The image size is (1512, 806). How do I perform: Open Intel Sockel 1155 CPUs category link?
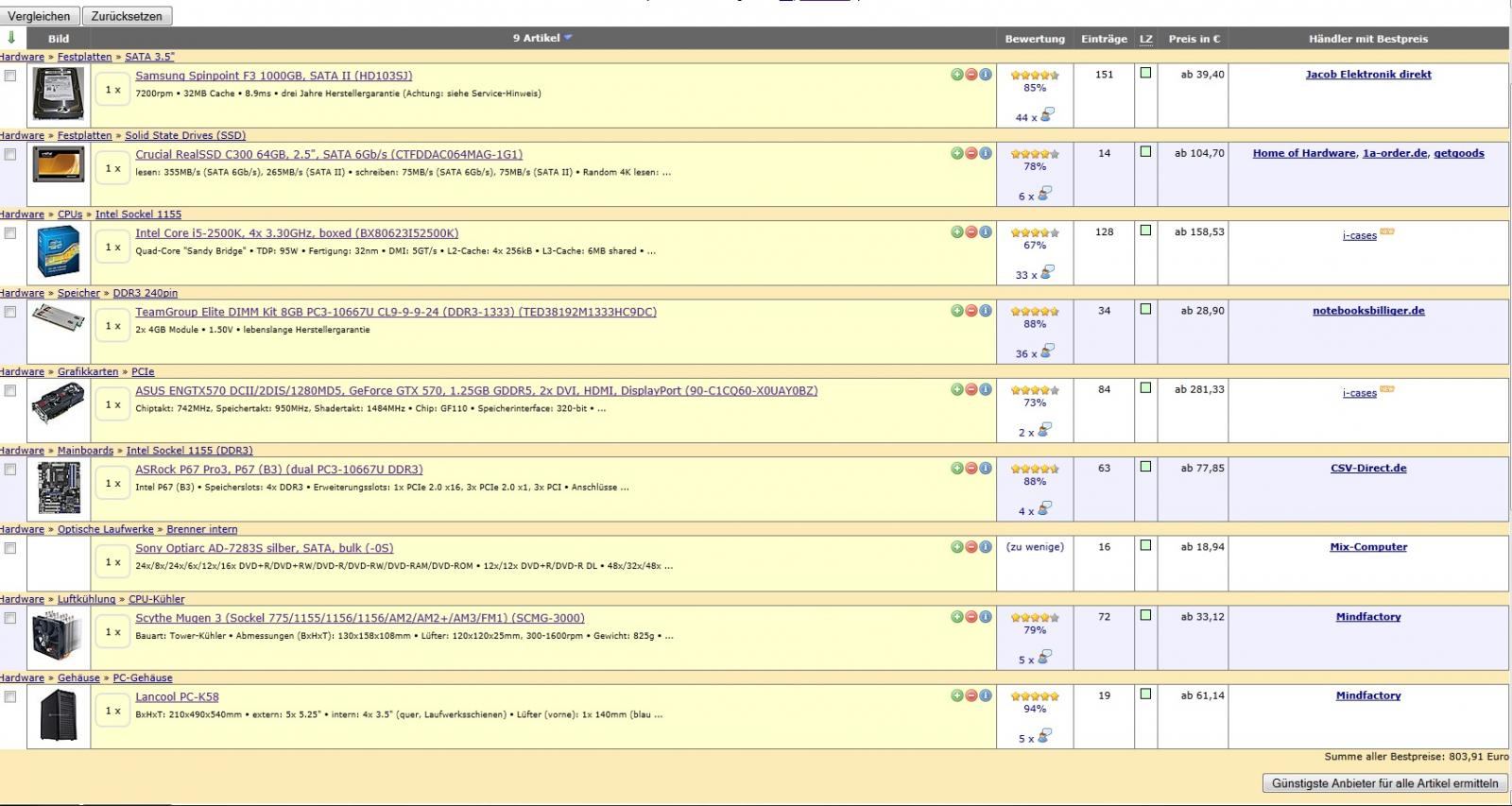coord(138,214)
